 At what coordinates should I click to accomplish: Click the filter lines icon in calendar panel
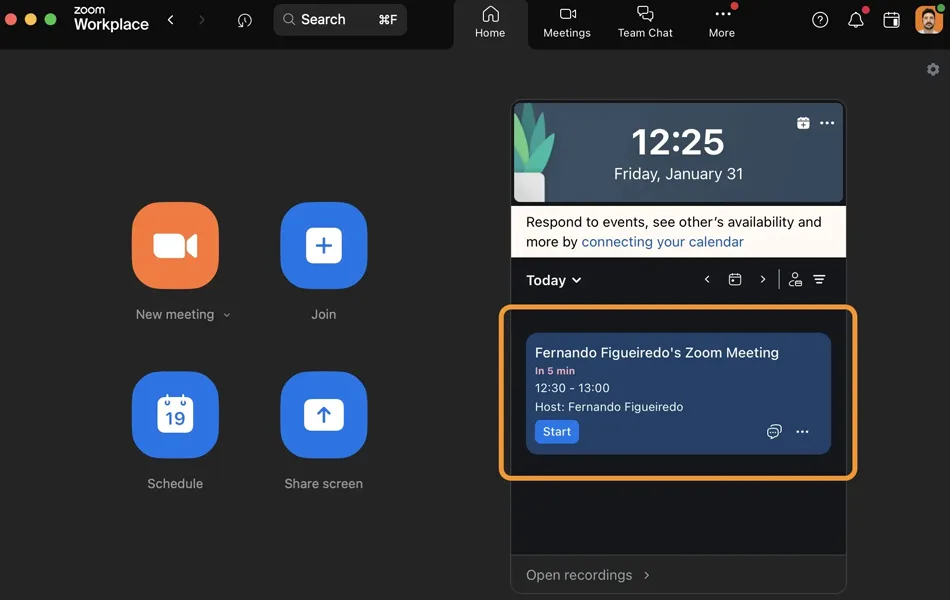819,280
